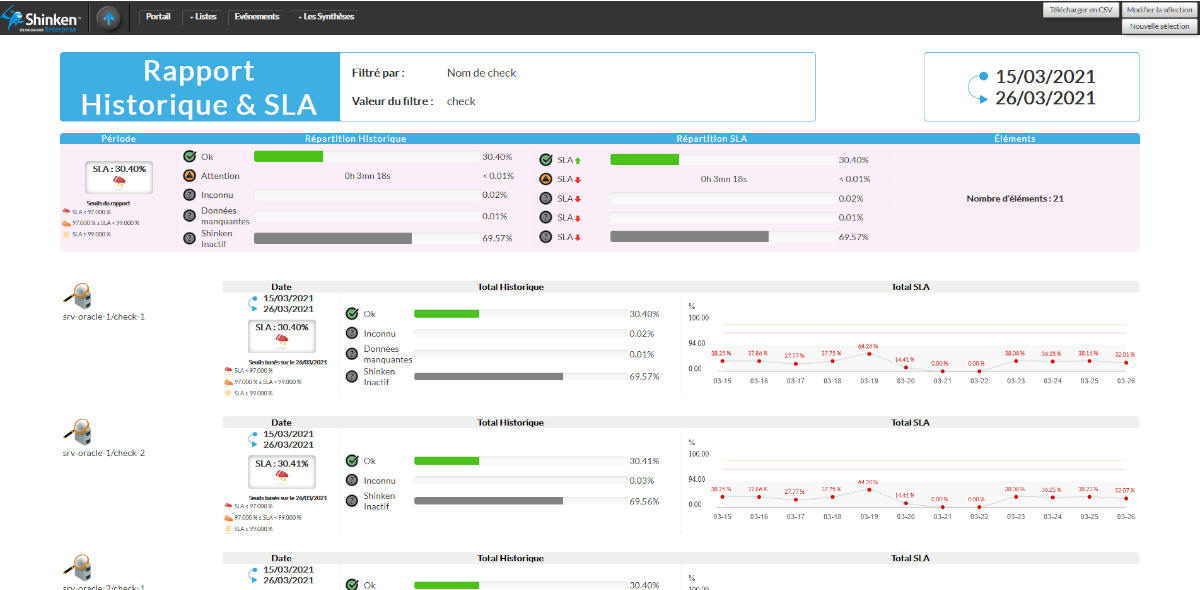The image size is (1200, 590).
Task: Click the green SLA up-arrow status icon
Action: 546,160
